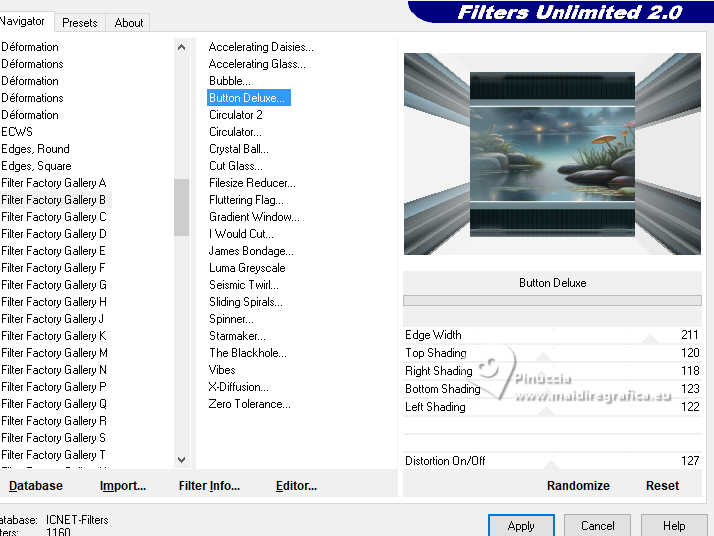
Task: Choose the Luma Greyscale filter
Action: tap(247, 268)
